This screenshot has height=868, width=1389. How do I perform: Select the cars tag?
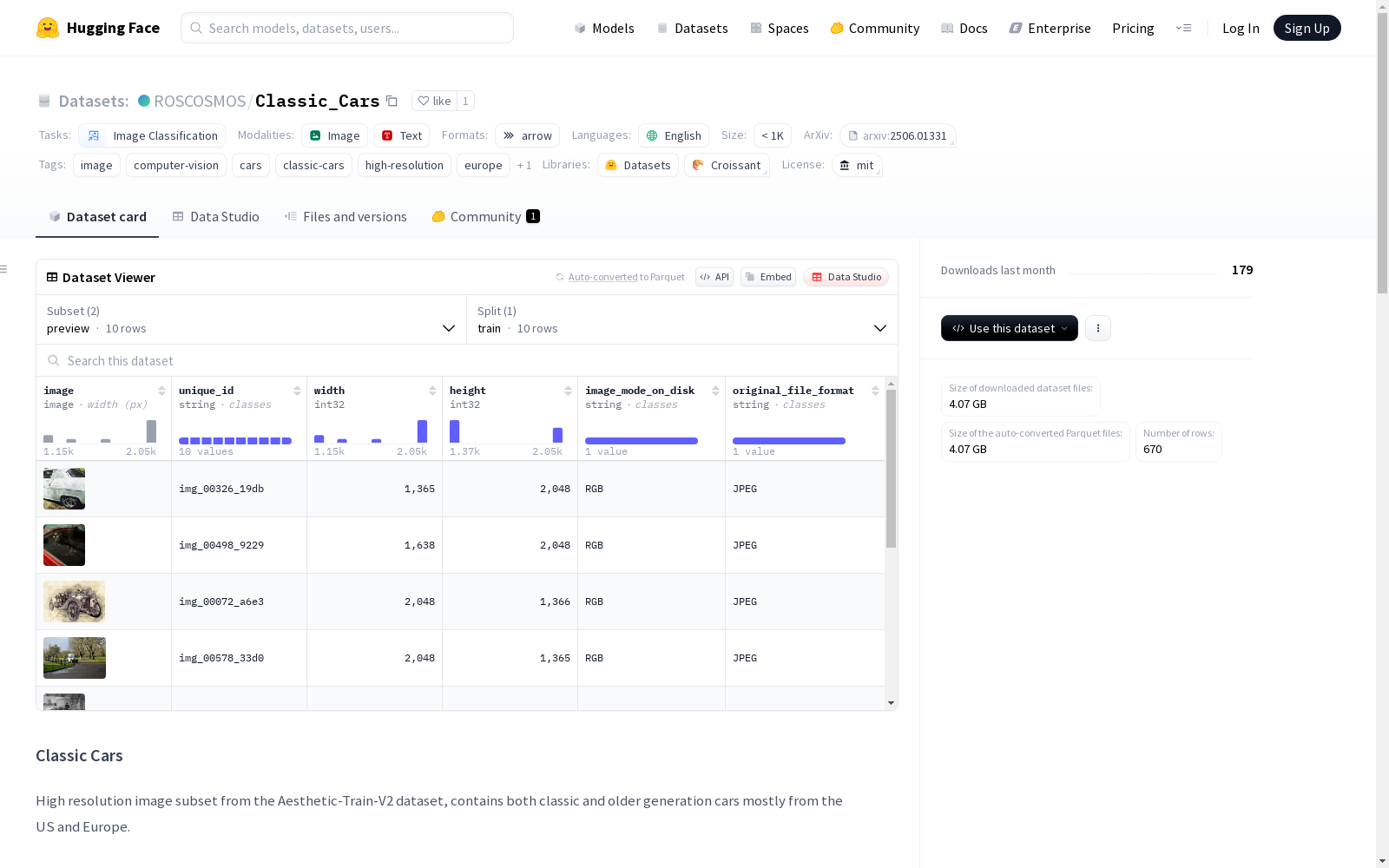tap(251, 165)
